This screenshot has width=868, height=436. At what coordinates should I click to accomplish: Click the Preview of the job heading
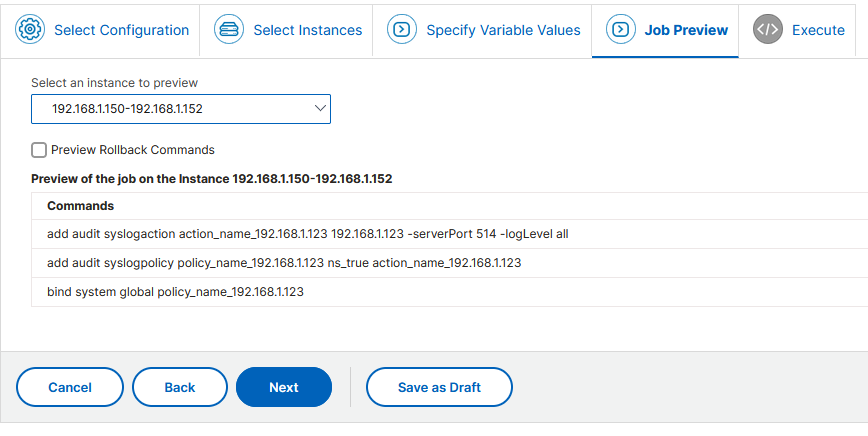click(x=211, y=179)
